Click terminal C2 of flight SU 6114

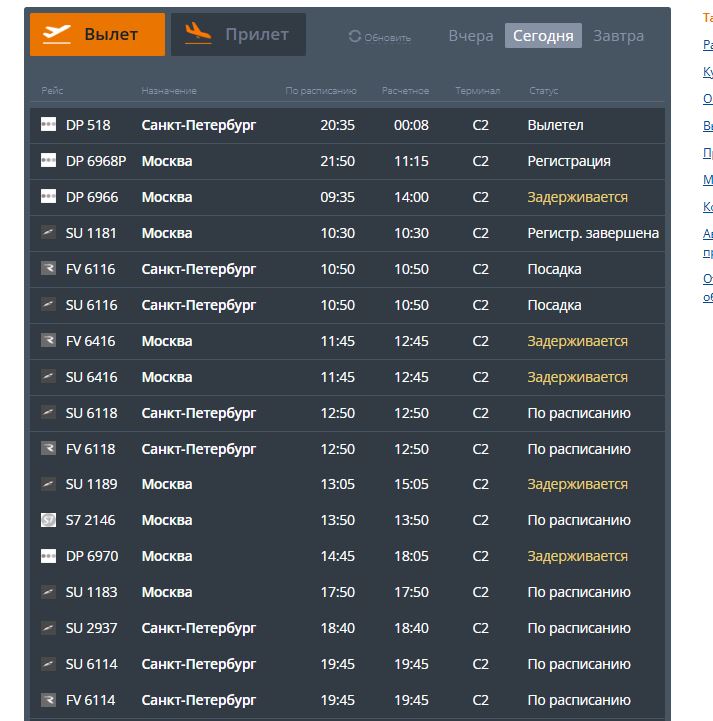(480, 664)
